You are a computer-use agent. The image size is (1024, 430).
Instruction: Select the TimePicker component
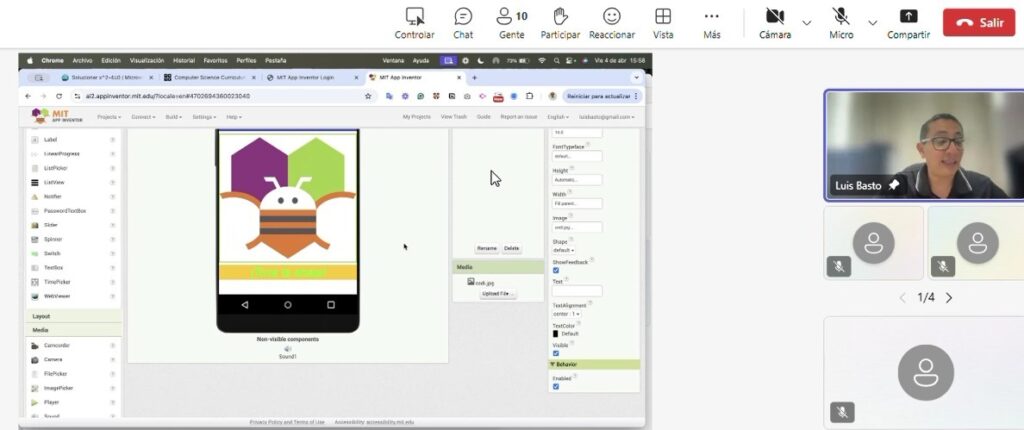pos(57,282)
